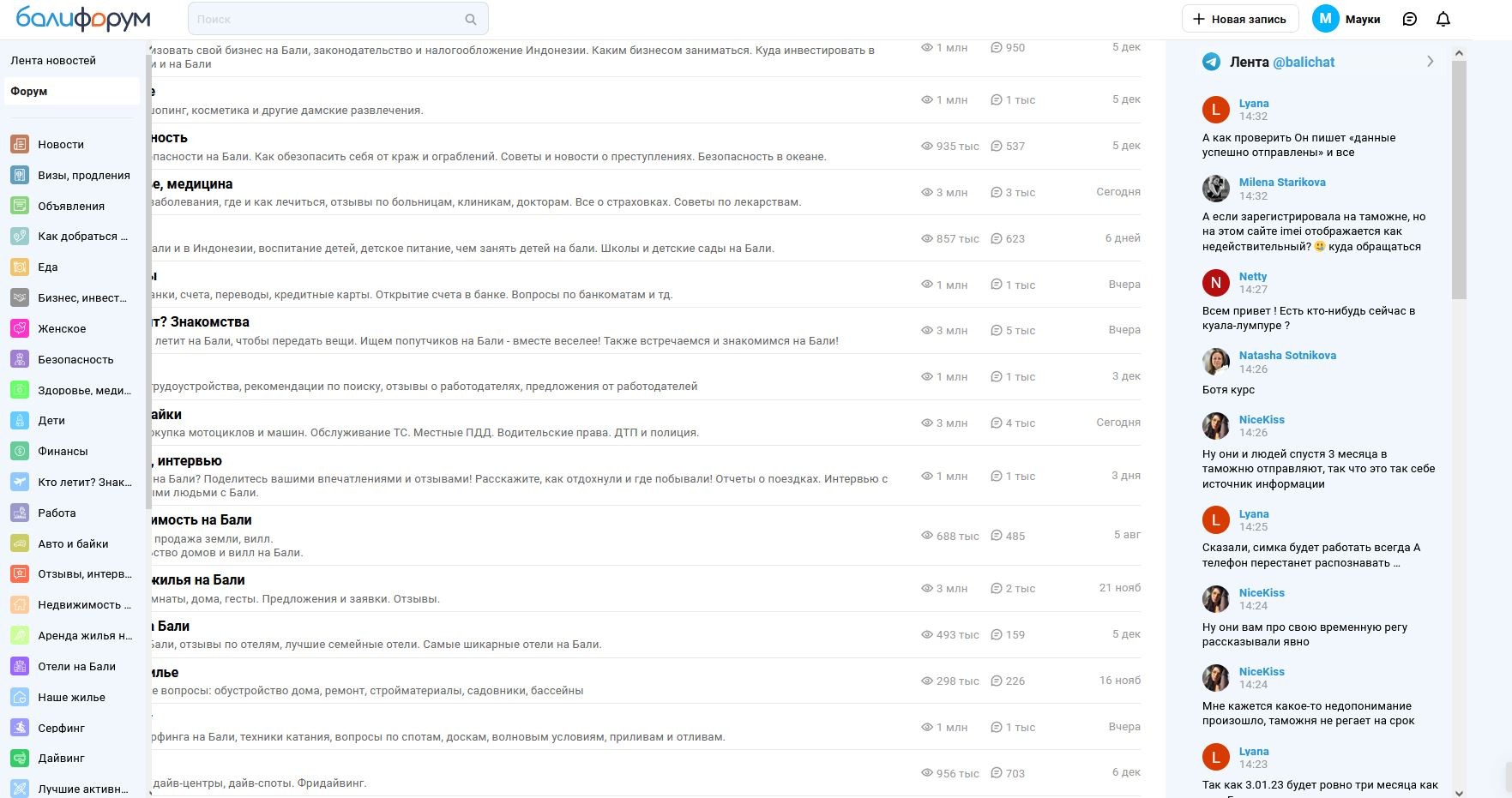
Task: Click the Еда sidebar icon
Action: coord(20,267)
